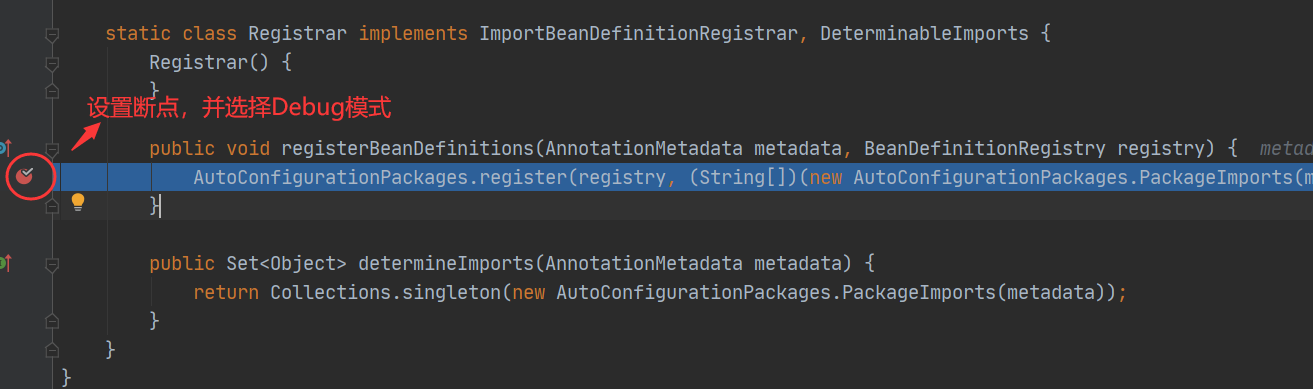The width and height of the screenshot is (1313, 389).
Task: Click the BeanDefinitionRegistry parameter type
Action: 984,149
